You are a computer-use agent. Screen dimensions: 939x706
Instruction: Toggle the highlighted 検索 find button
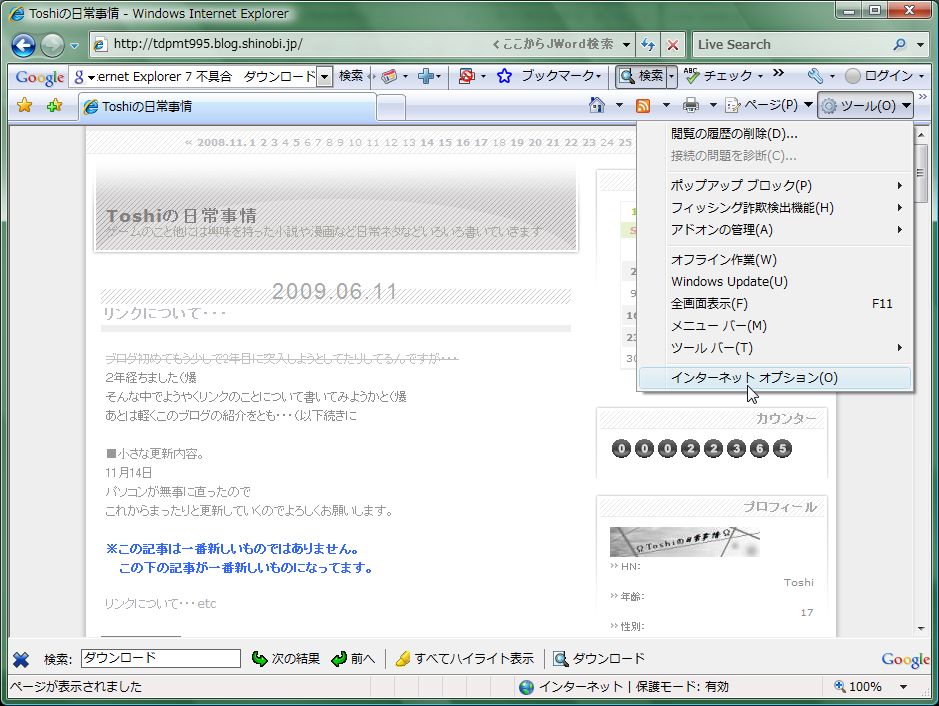point(641,76)
